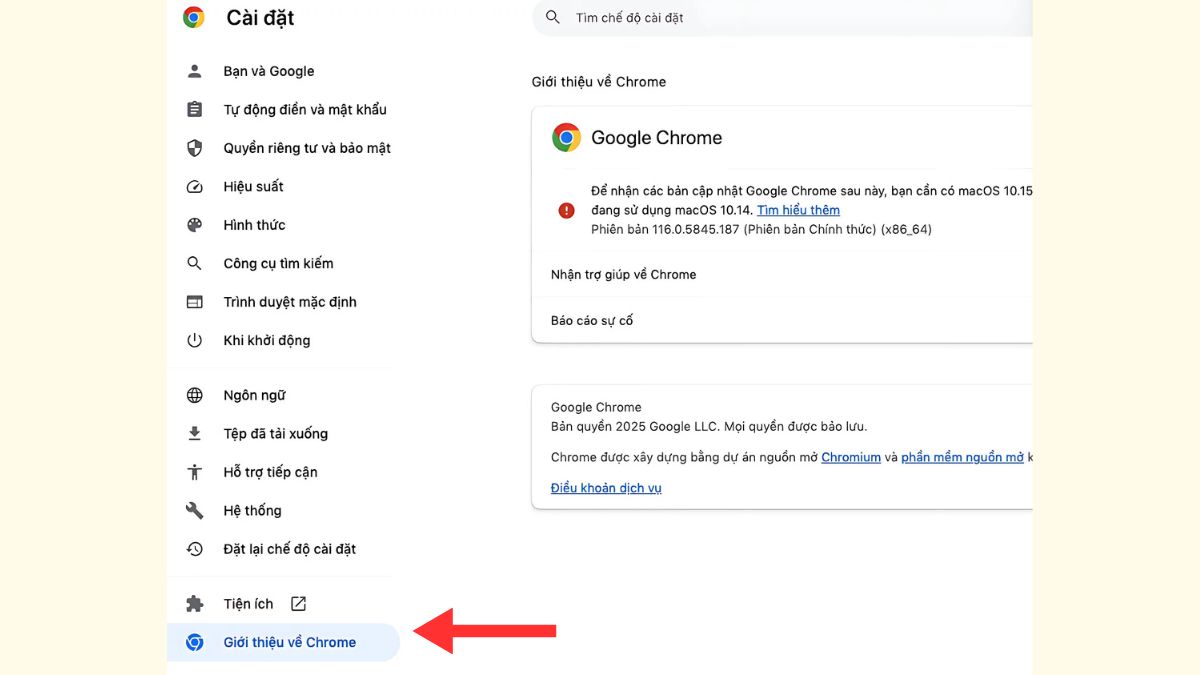Open phần mềm nguồn mở link
1200x675 pixels.
pyautogui.click(x=962, y=457)
